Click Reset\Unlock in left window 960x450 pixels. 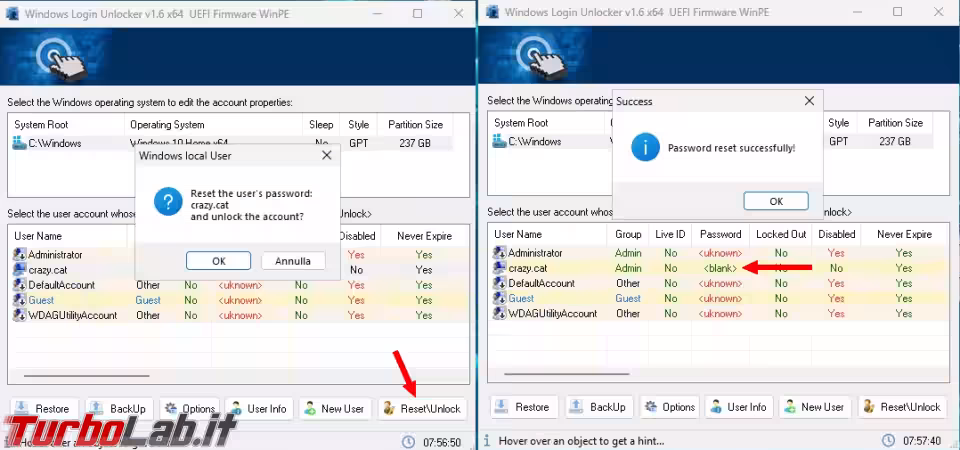point(422,408)
